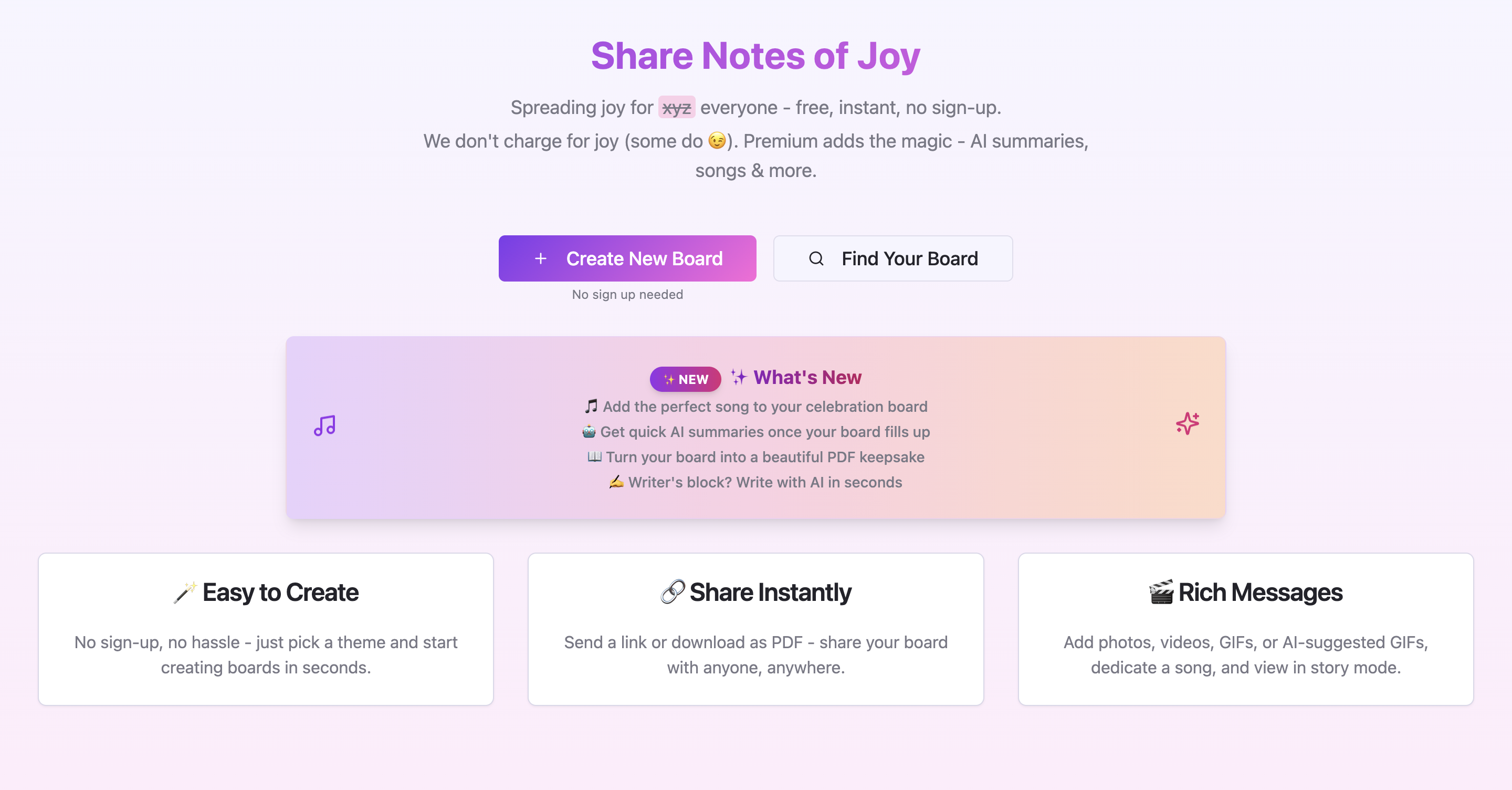Image resolution: width=1512 pixels, height=790 pixels.
Task: Click the open book emoji on the PDF keepsake line
Action: (594, 457)
